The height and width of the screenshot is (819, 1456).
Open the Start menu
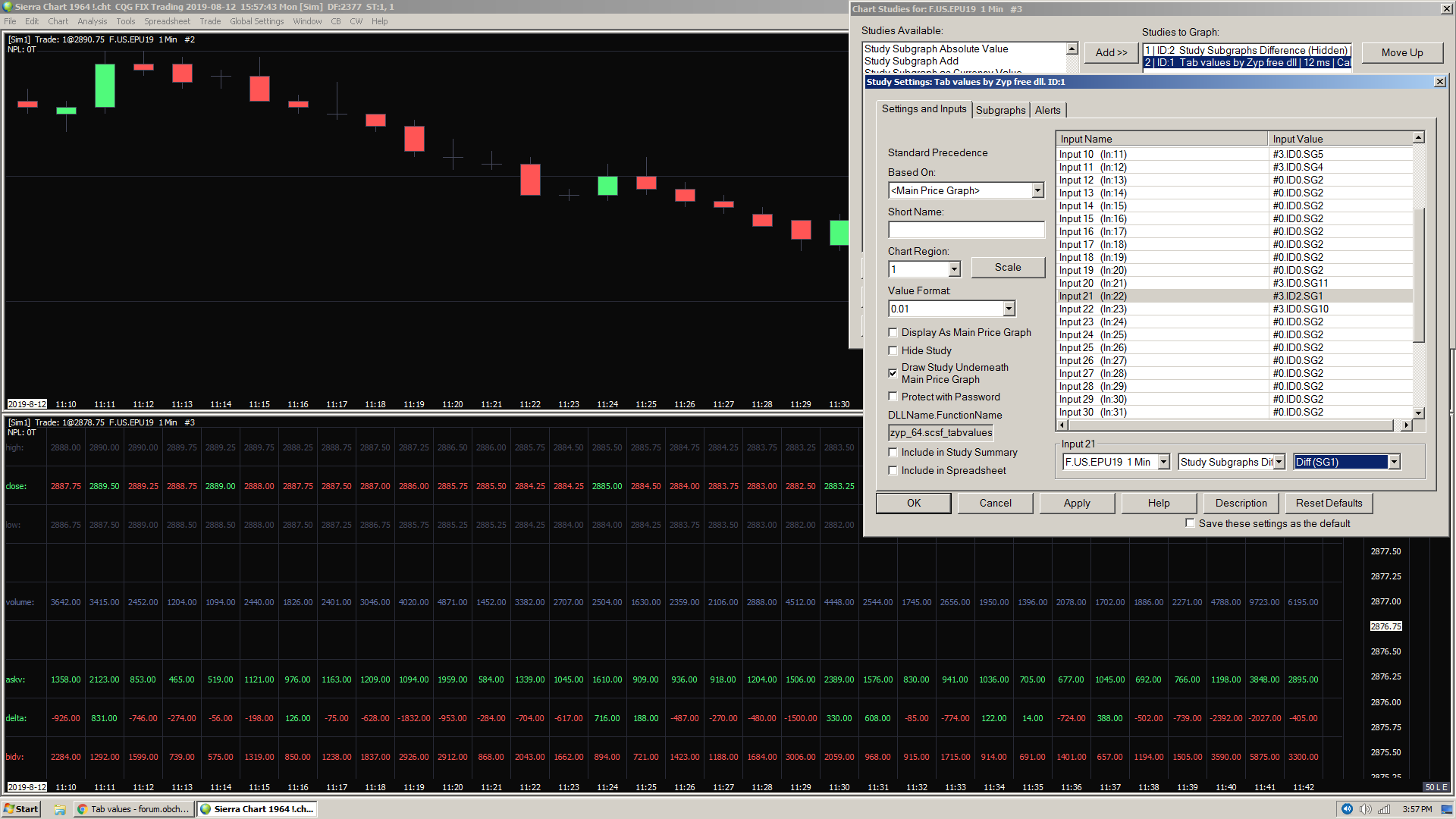[x=20, y=809]
